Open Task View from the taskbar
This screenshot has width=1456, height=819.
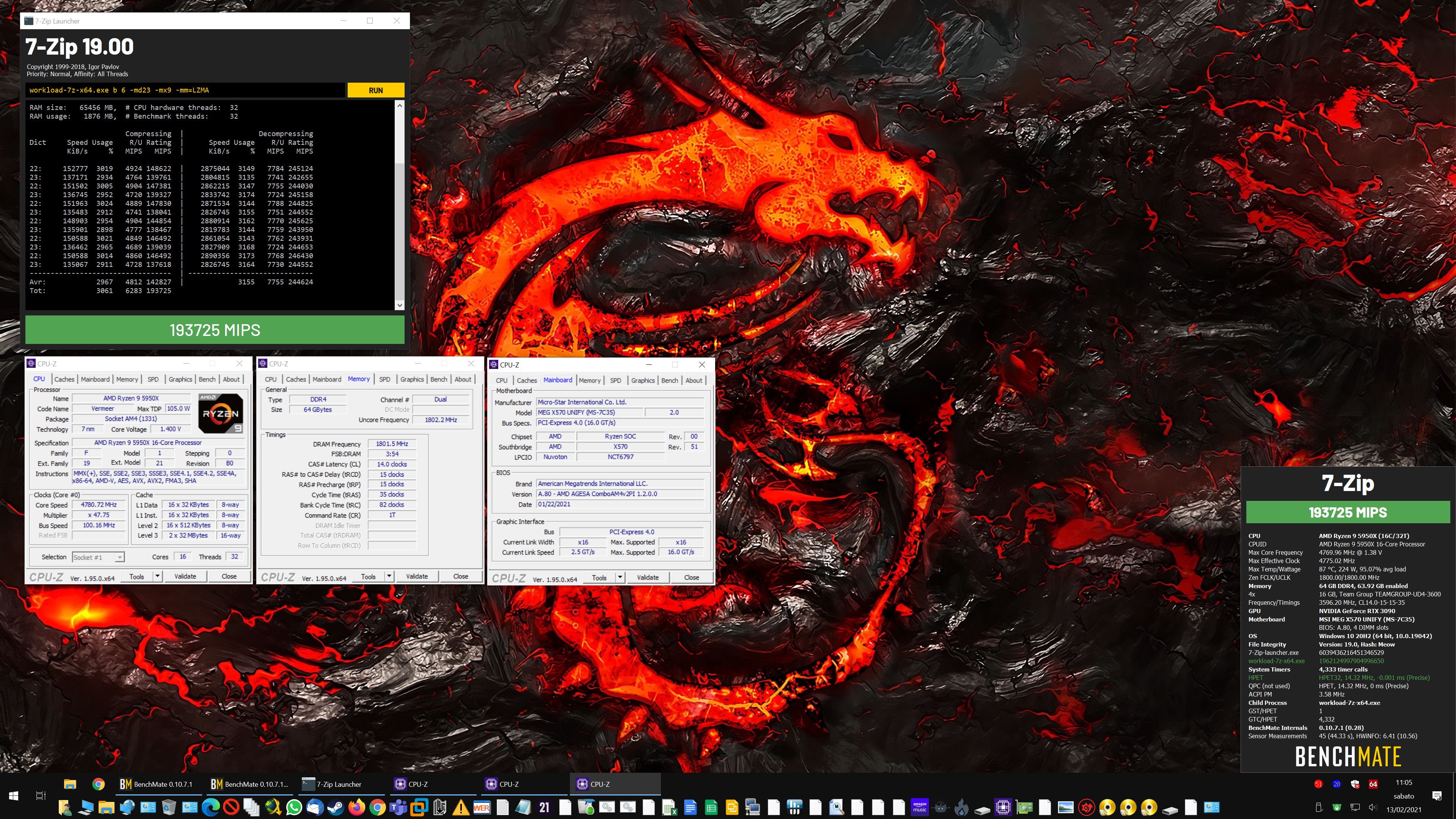coord(40,796)
